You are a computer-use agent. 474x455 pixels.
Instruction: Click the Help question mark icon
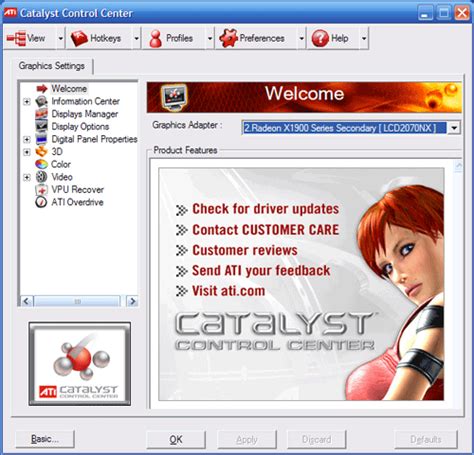pyautogui.click(x=320, y=38)
